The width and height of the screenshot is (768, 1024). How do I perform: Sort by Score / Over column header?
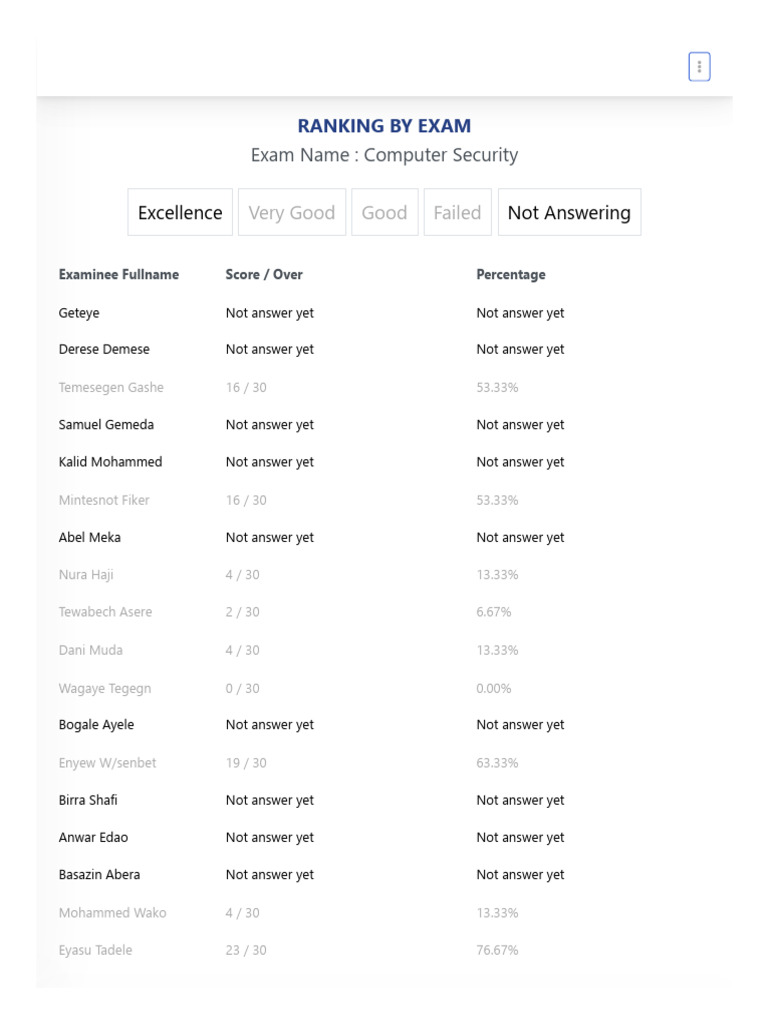pyautogui.click(x=264, y=274)
